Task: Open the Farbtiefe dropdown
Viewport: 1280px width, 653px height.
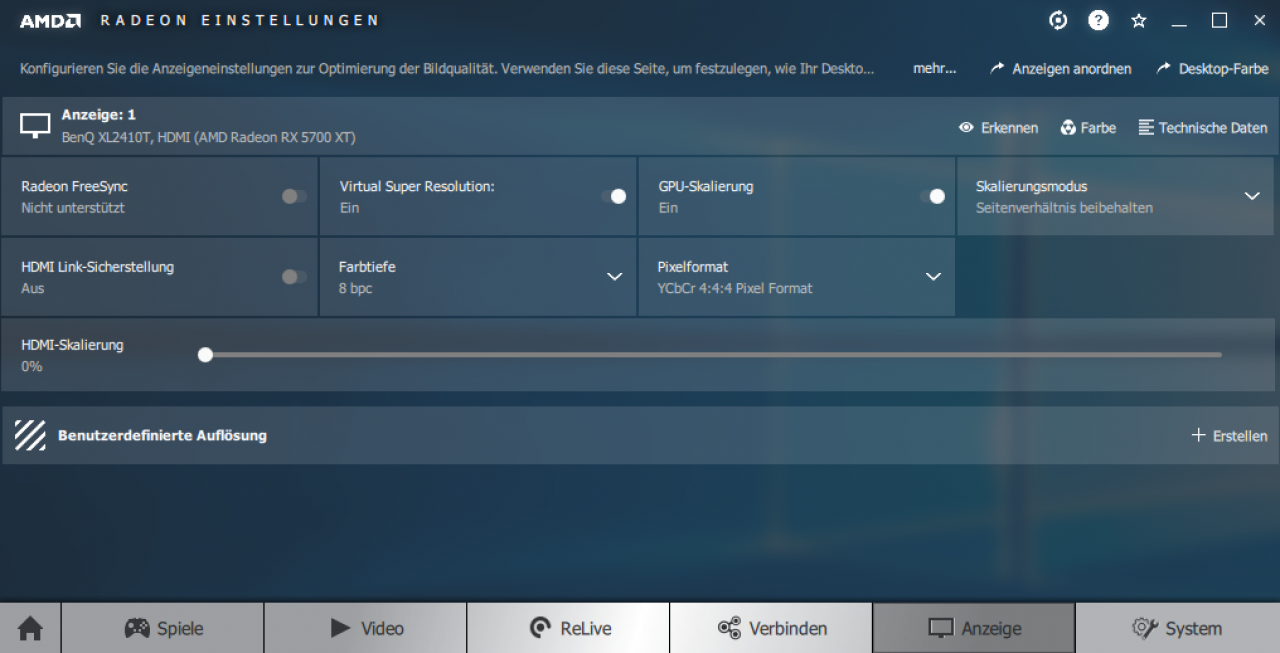Action: [x=615, y=277]
